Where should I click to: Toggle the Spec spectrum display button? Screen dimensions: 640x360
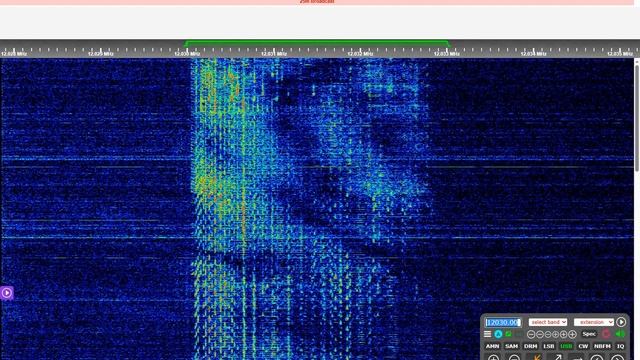click(589, 334)
